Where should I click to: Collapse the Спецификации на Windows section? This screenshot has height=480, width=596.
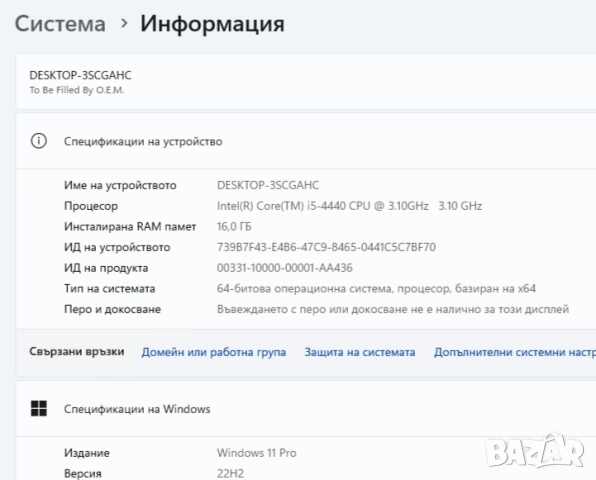[306, 409]
